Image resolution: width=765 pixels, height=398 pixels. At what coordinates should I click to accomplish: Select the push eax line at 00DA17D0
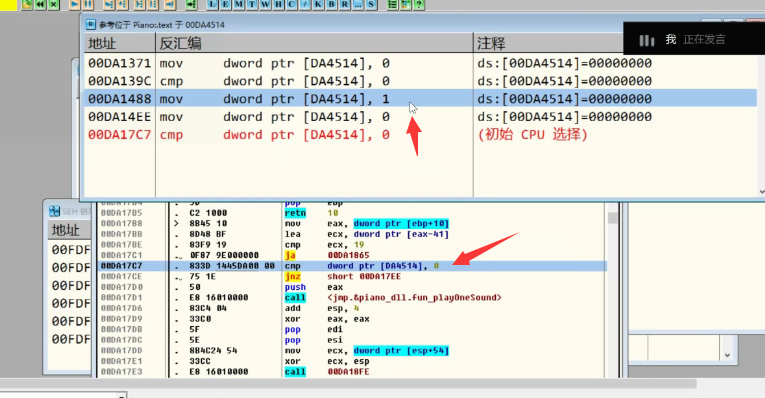[352, 287]
